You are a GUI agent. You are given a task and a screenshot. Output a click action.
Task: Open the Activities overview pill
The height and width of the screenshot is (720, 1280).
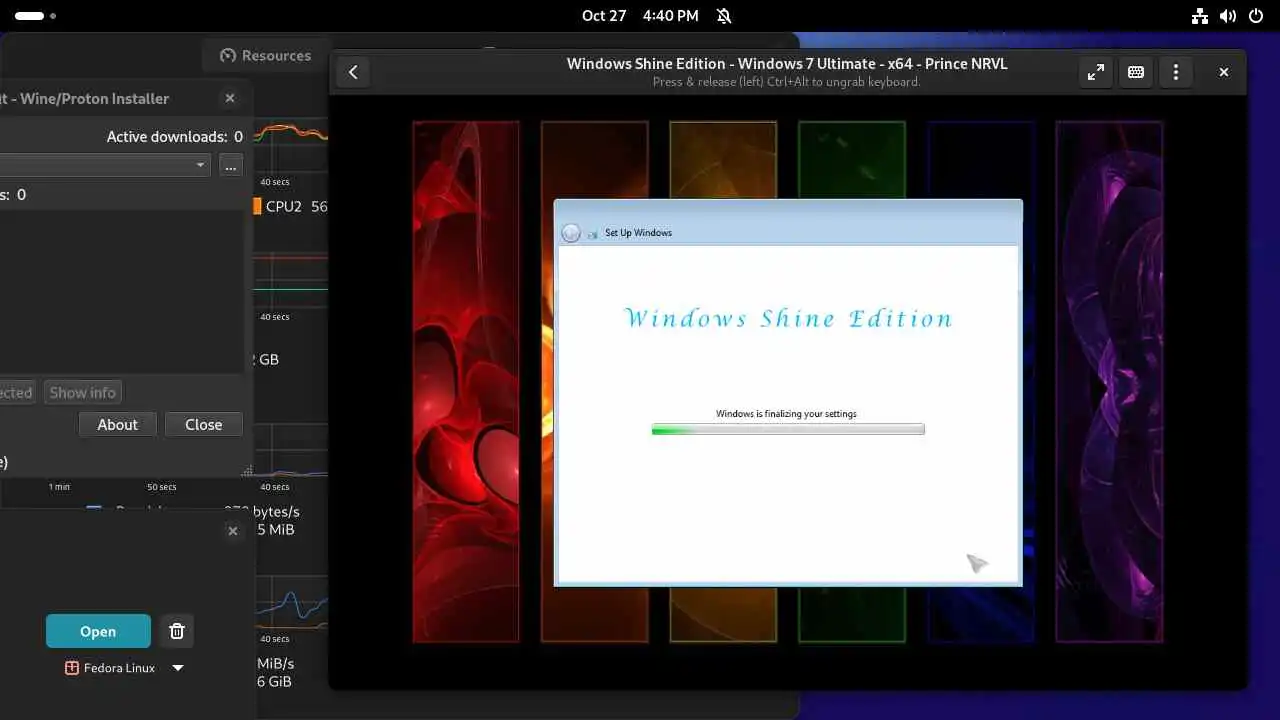36,16
